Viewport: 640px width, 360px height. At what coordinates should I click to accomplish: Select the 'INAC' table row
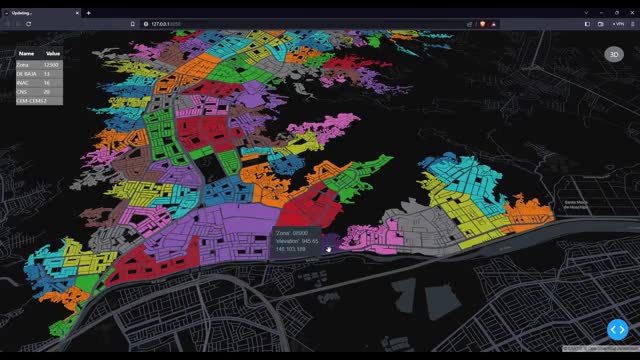click(x=39, y=83)
